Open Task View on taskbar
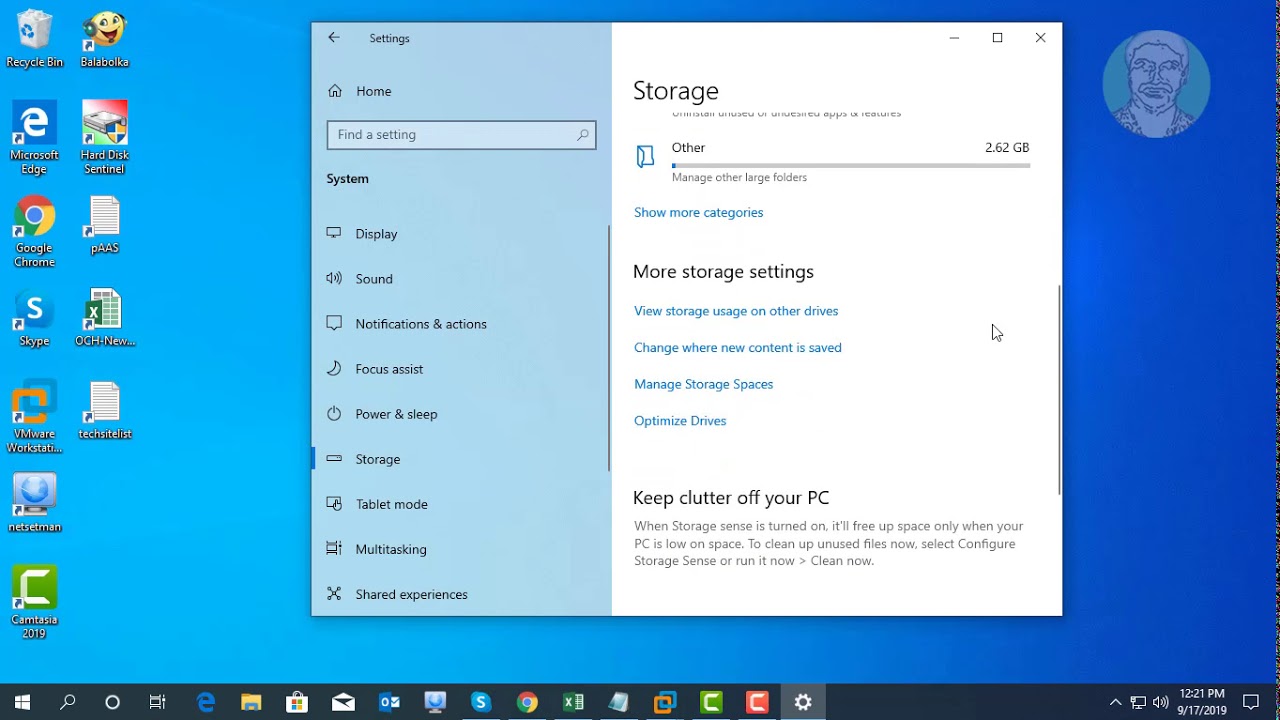1280x720 pixels. tap(158, 702)
